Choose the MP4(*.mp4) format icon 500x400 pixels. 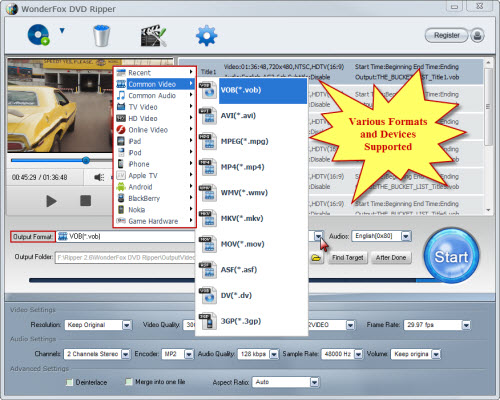[x=208, y=167]
